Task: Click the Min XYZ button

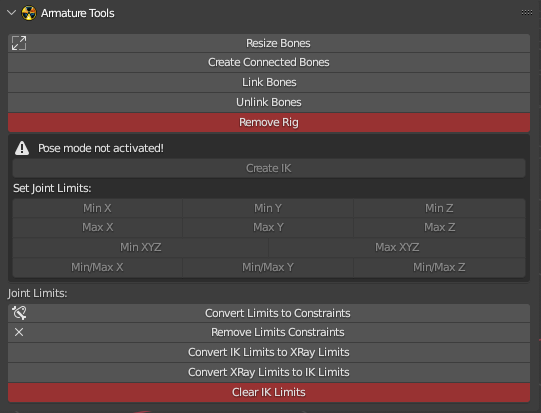Action: pos(140,247)
